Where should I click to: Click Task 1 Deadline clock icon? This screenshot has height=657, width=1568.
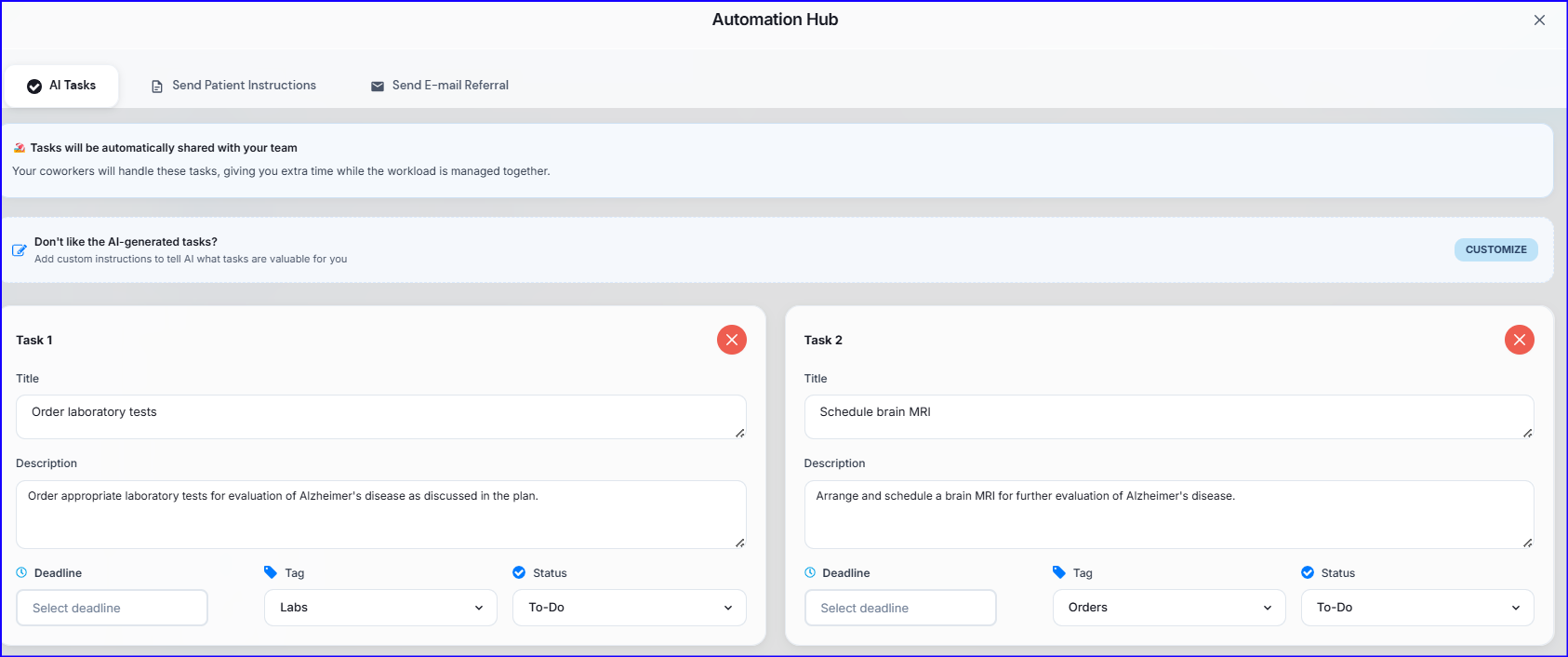coord(21,572)
